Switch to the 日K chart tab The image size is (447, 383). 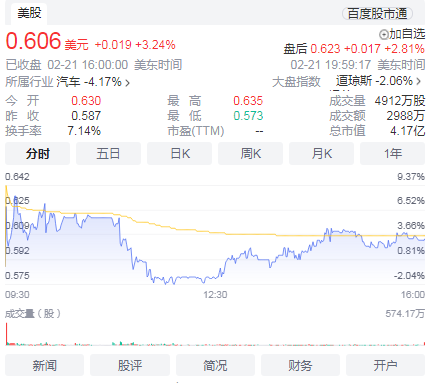tap(179, 154)
